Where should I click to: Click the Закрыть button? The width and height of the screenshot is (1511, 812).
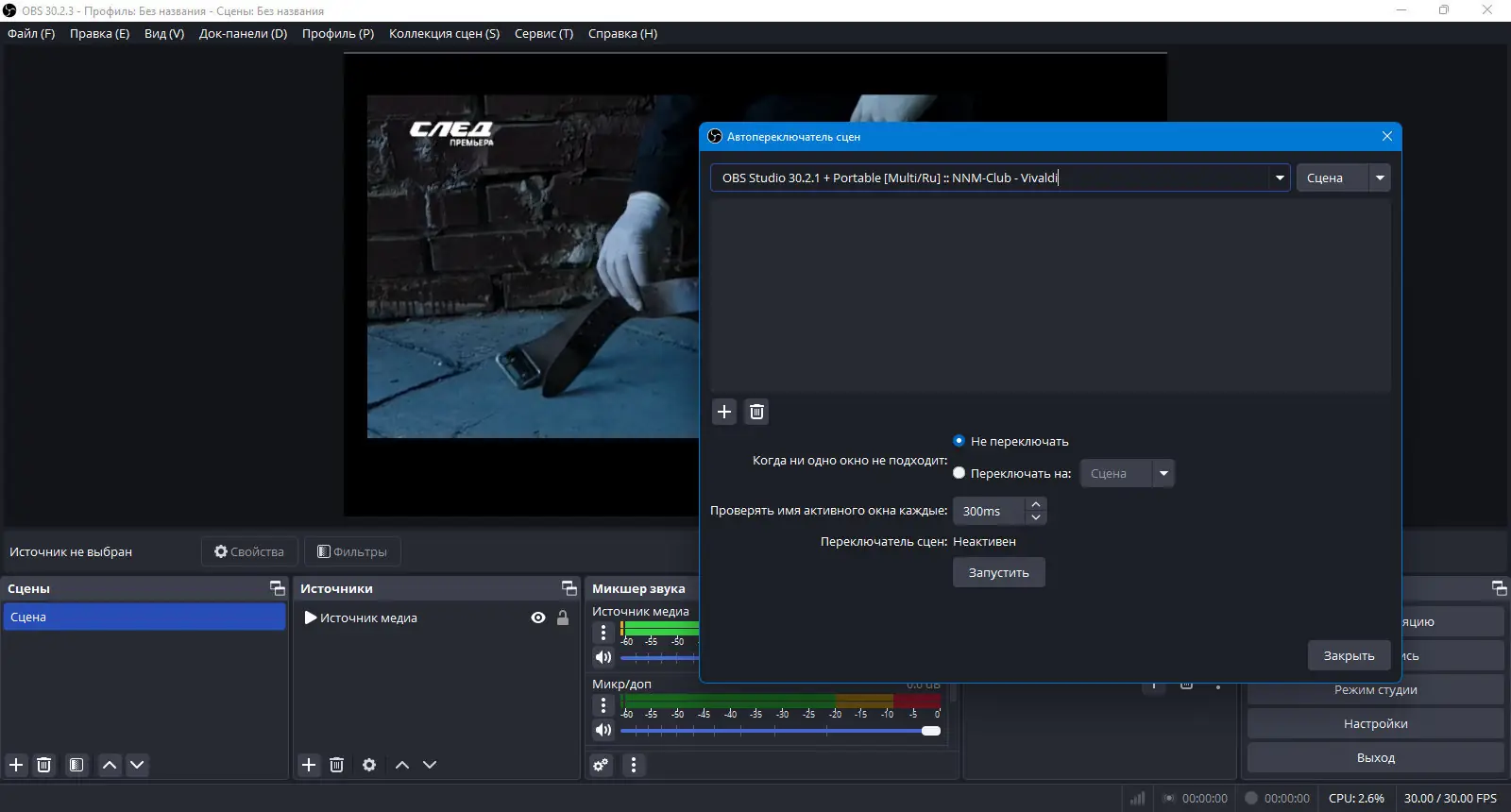[x=1349, y=655]
